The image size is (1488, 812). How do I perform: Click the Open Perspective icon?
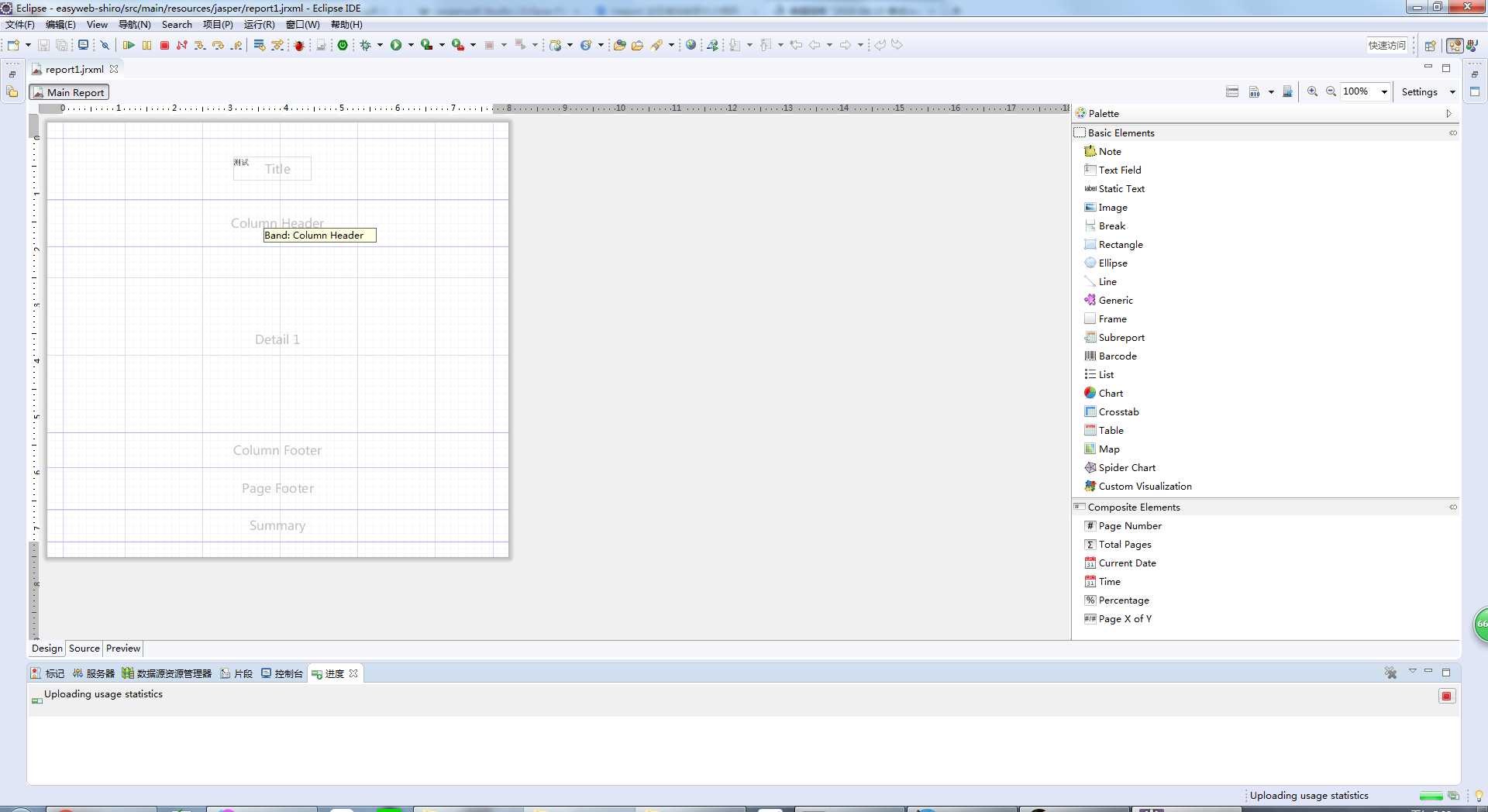(x=1431, y=45)
